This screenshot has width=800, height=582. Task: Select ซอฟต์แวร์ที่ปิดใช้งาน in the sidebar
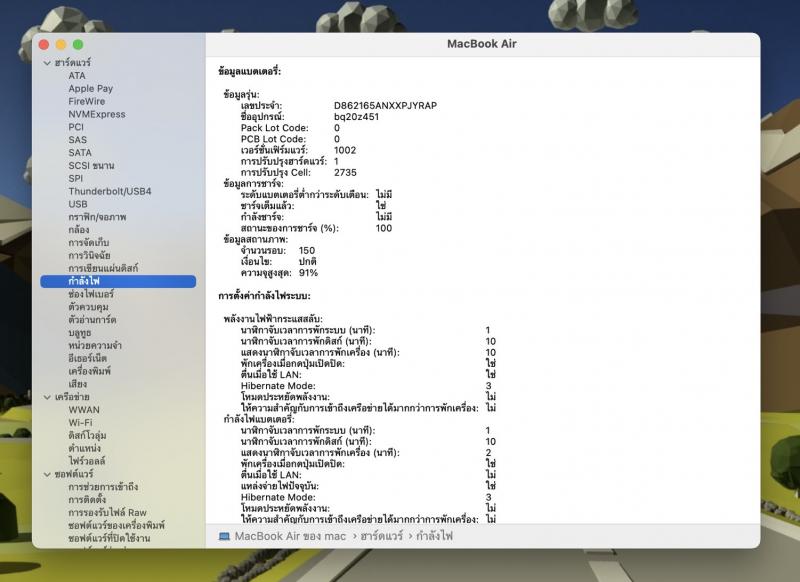click(x=109, y=538)
